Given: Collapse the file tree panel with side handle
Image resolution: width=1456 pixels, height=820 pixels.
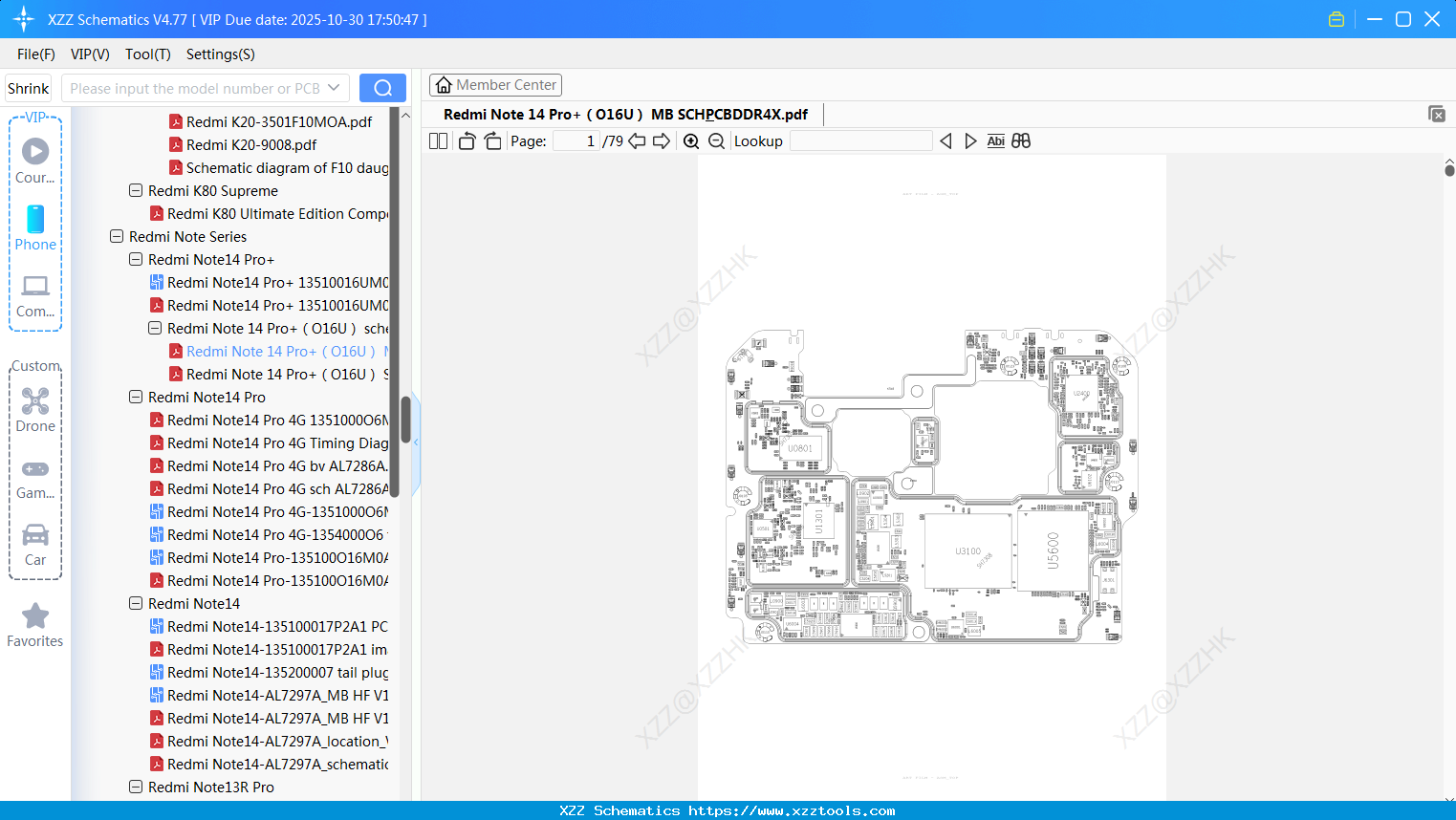Looking at the screenshot, I should point(416,442).
